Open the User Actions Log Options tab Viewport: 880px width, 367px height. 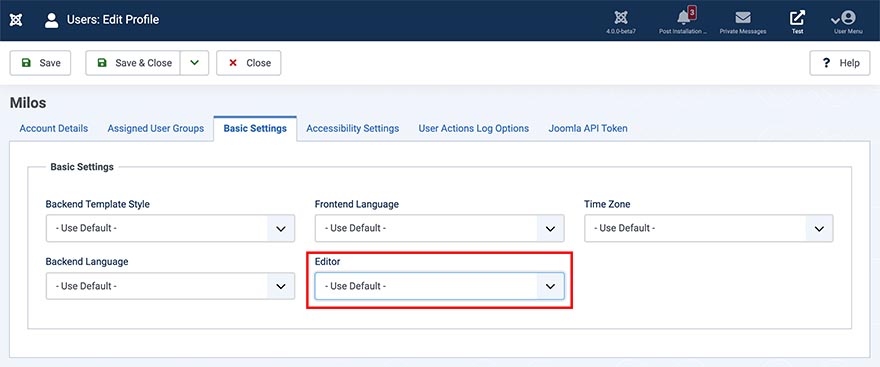point(474,129)
